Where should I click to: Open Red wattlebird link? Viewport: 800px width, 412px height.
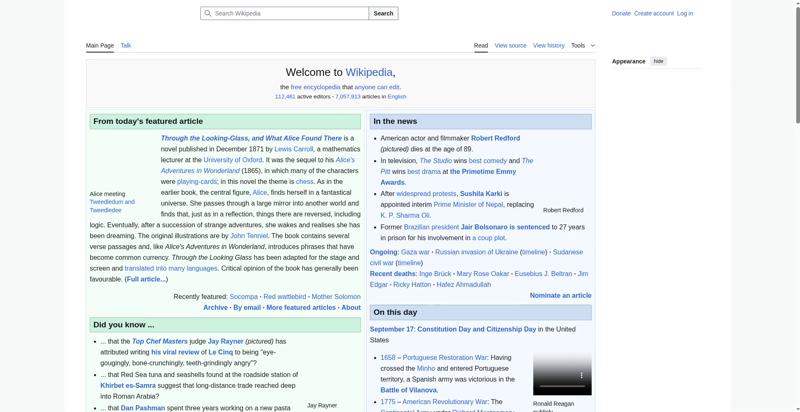(285, 296)
